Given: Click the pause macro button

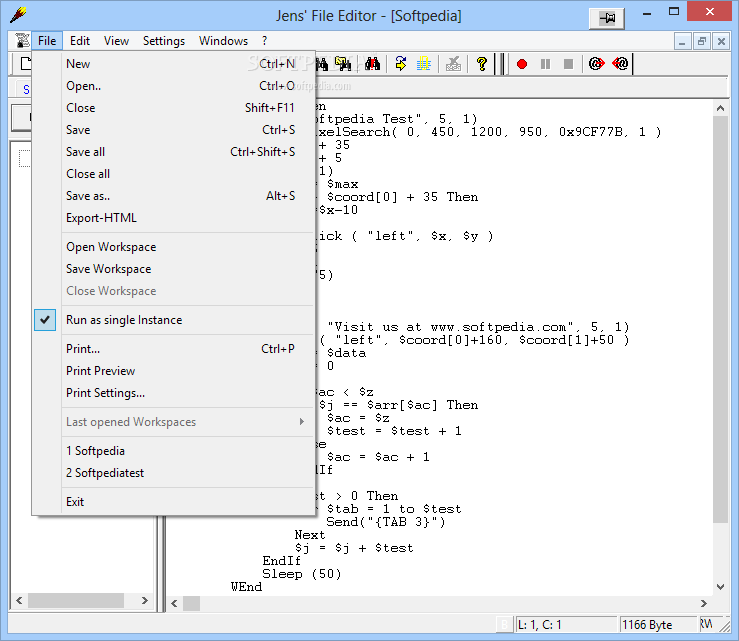Looking at the screenshot, I should [545, 64].
